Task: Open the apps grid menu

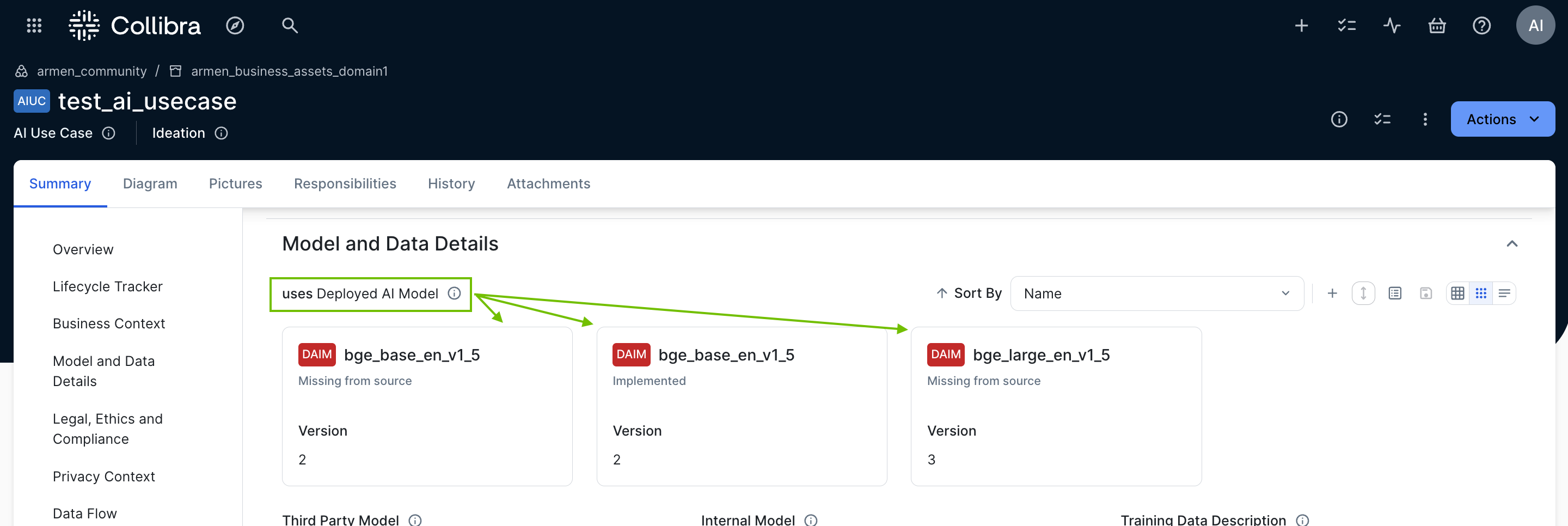Action: pos(34,26)
